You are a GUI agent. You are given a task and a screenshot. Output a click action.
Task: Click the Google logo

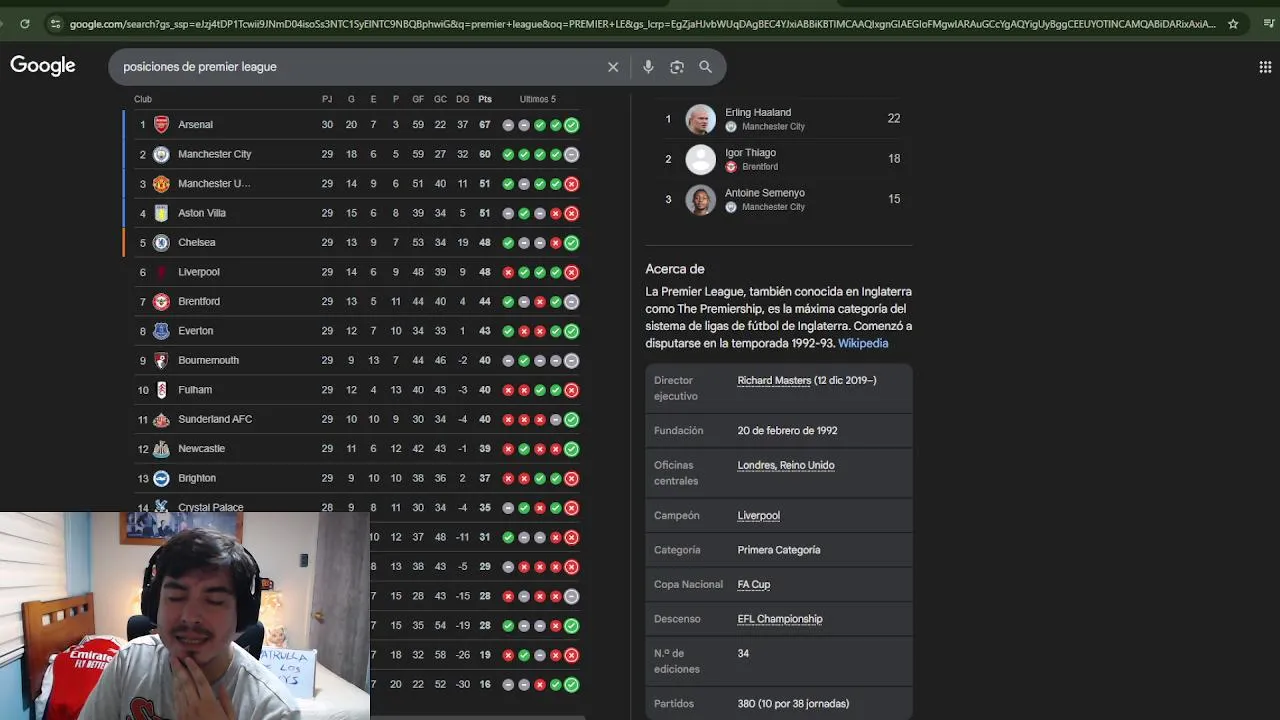43,66
